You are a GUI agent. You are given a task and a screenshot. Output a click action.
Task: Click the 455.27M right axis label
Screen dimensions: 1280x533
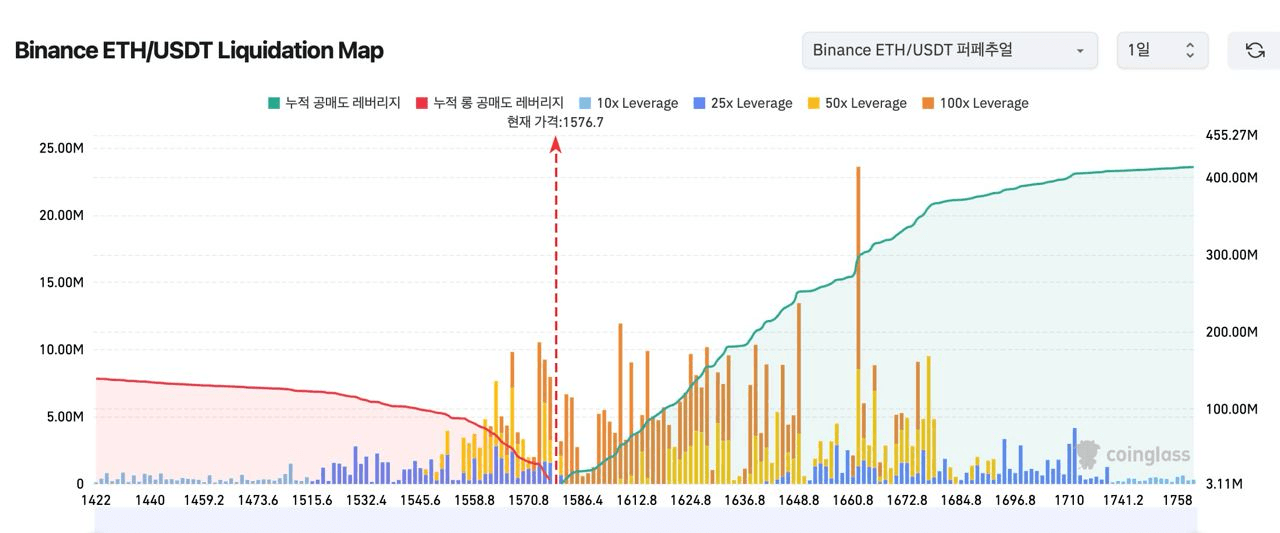1231,135
